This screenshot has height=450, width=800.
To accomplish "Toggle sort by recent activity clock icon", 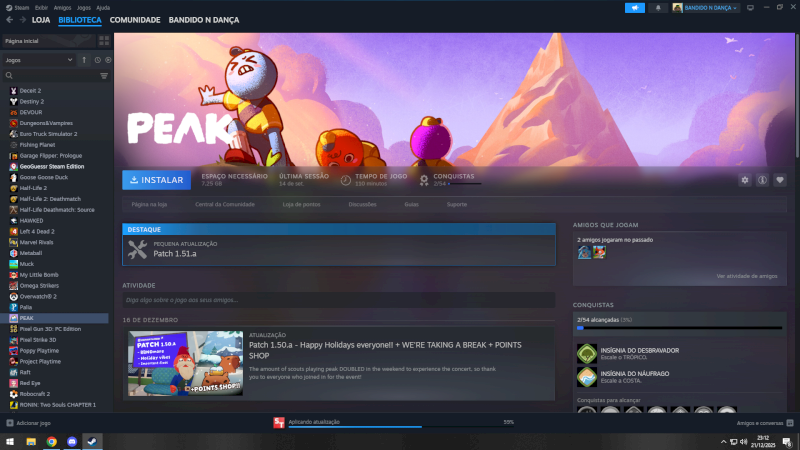I will [97, 60].
